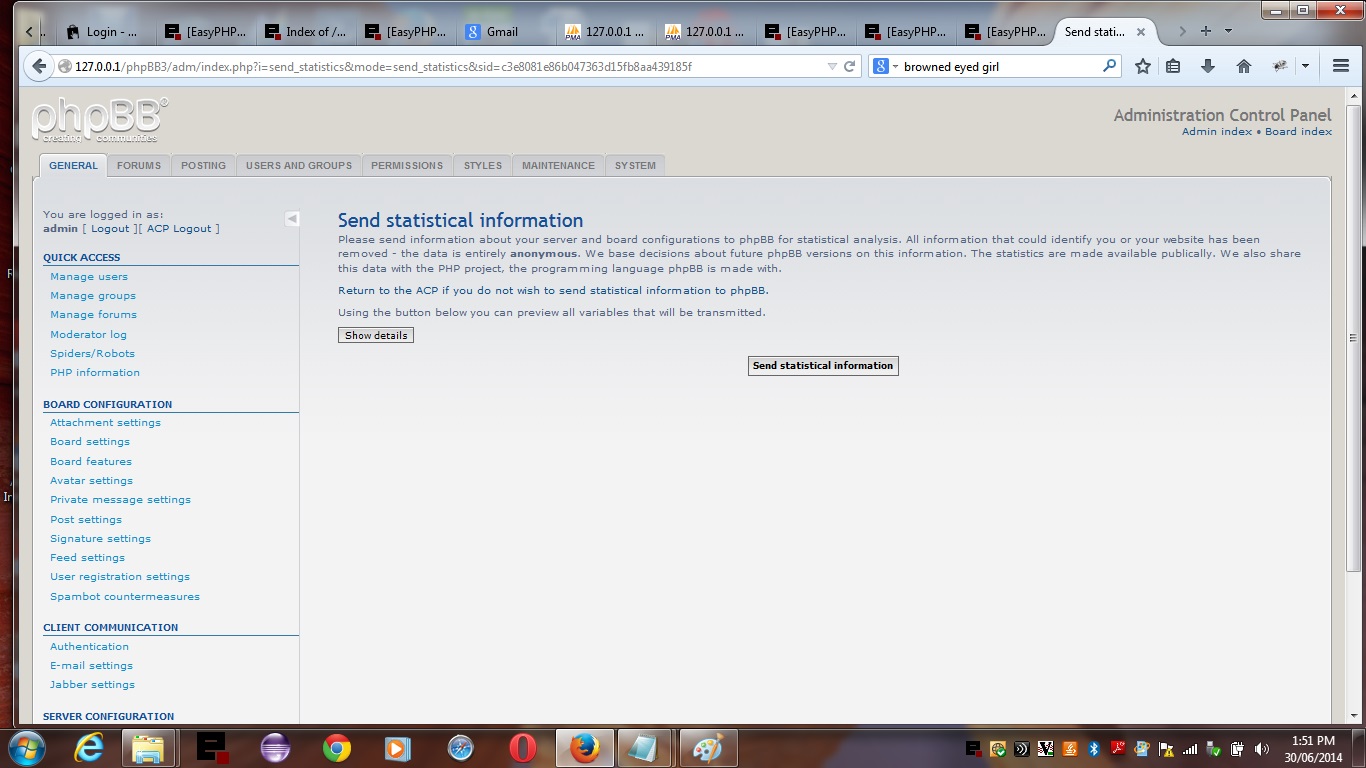Switch to the Forums tab
This screenshot has height=768, width=1366.
tap(139, 166)
